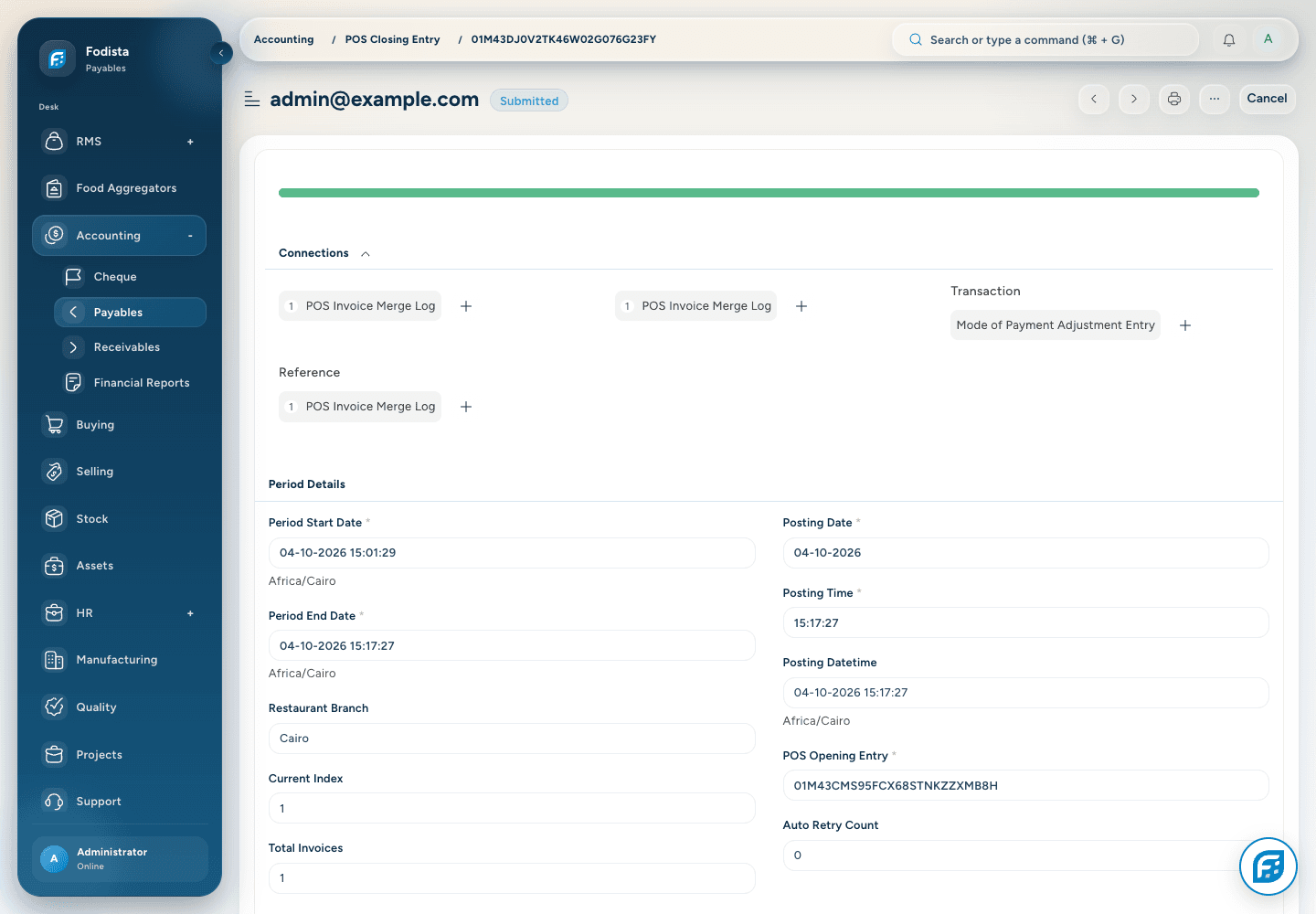This screenshot has height=914, width=1316.
Task: Click the Support headset icon
Action: pyautogui.click(x=55, y=802)
